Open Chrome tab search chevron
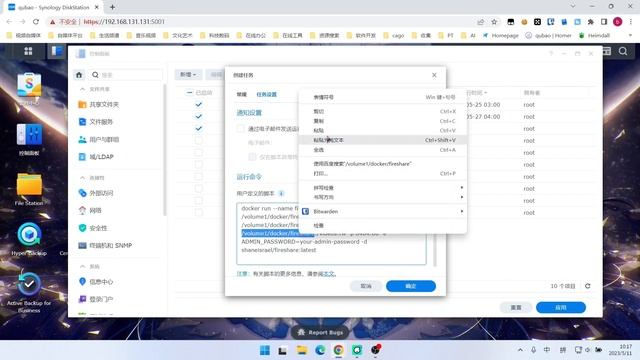This screenshot has width=640, height=360. (573, 7)
